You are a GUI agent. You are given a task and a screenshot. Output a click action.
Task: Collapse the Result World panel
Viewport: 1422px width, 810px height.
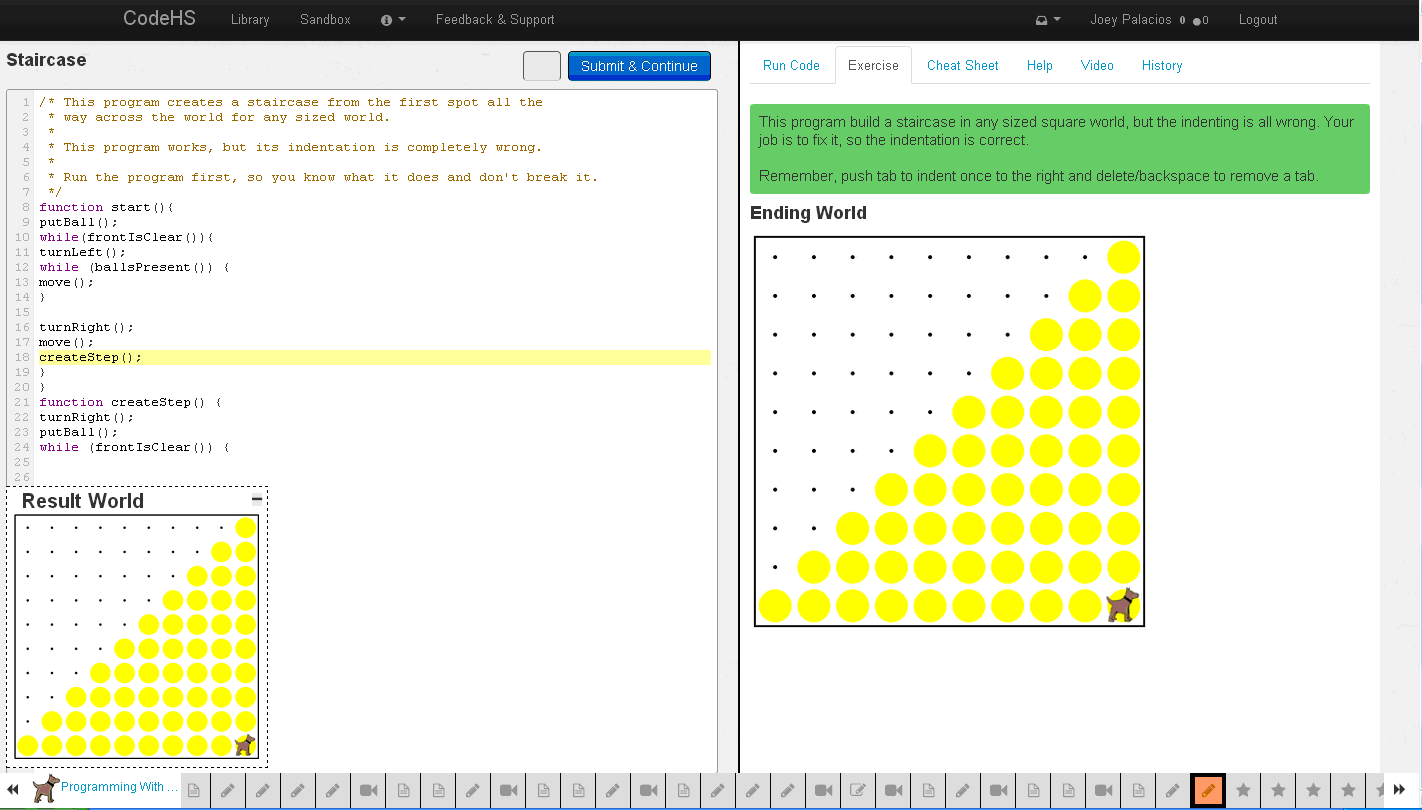coord(257,499)
